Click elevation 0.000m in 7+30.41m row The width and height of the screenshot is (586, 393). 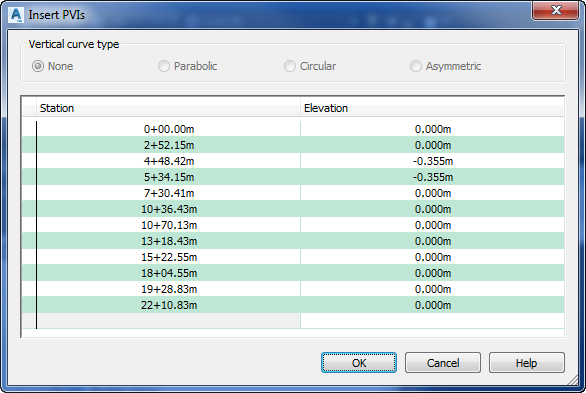(x=432, y=193)
